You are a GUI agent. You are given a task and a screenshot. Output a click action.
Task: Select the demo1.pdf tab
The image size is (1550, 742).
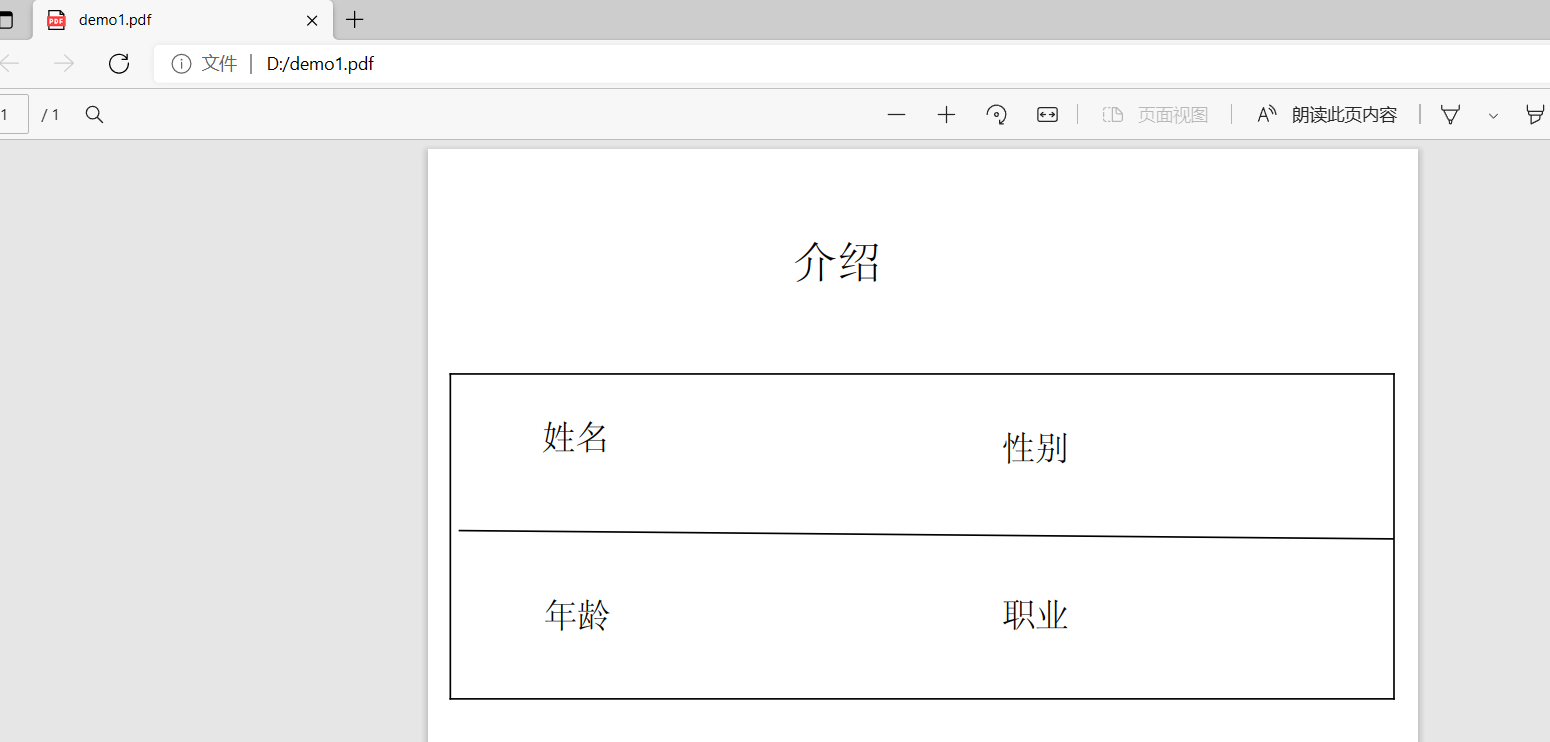(184, 20)
